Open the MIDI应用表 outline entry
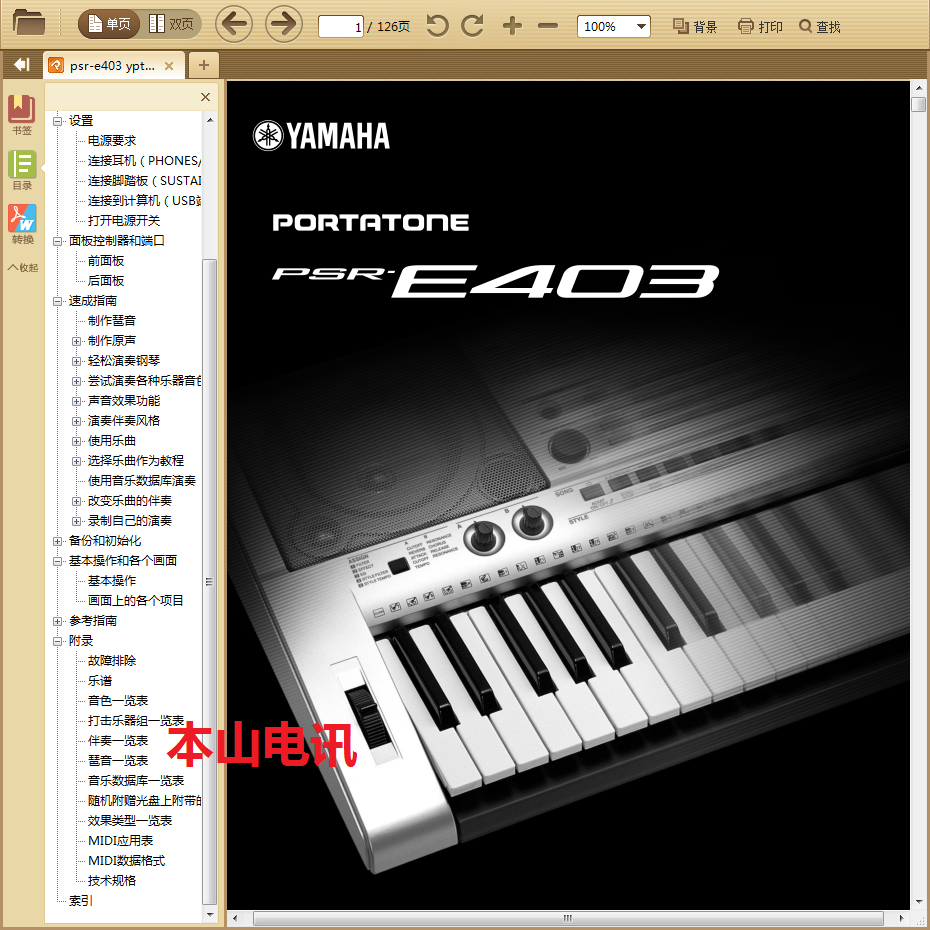The image size is (930, 930). click(x=120, y=840)
